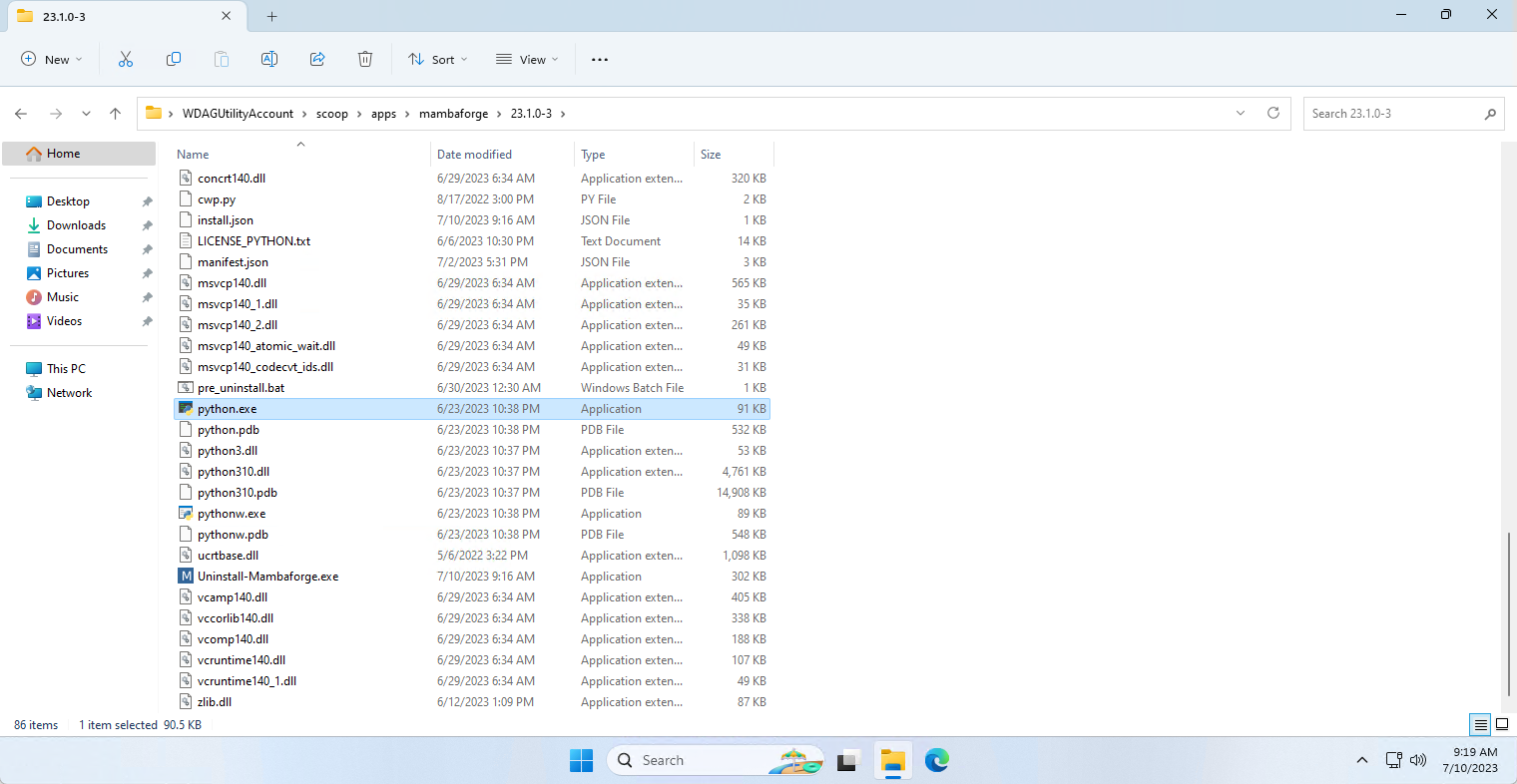This screenshot has height=784, width=1517.
Task: Go up one level with the up arrow
Action: point(115,113)
